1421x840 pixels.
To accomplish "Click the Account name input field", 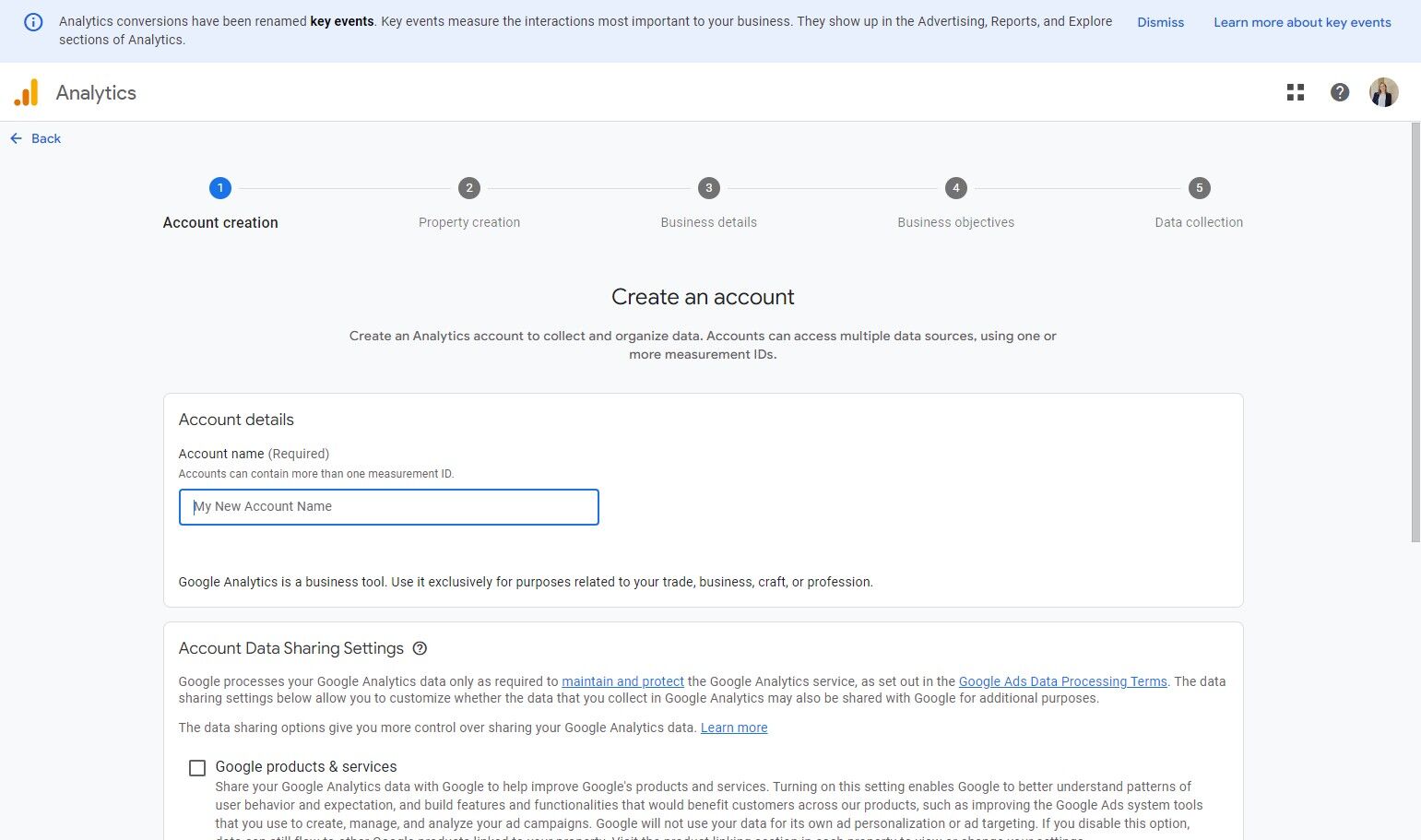I will coord(388,507).
